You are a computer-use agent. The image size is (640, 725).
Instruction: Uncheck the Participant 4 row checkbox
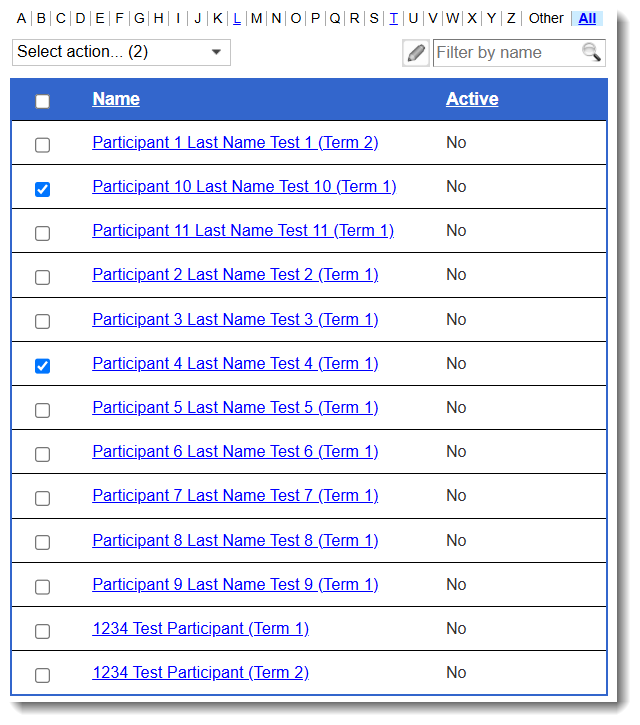click(x=42, y=366)
